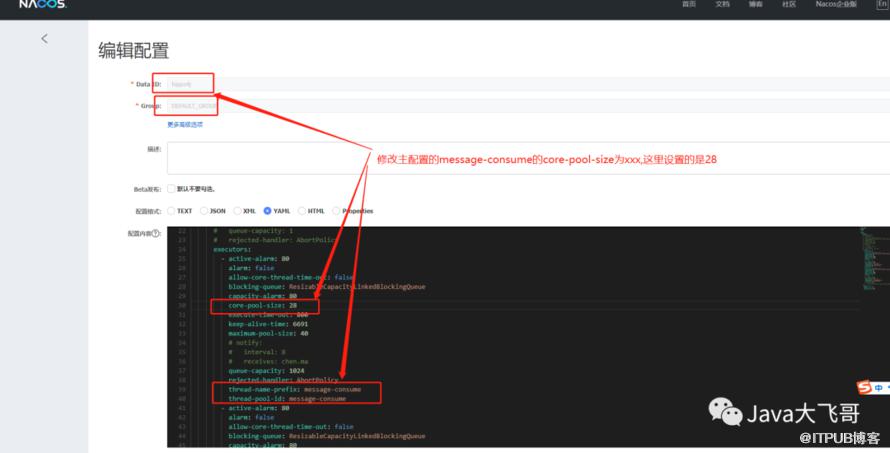The height and width of the screenshot is (453, 890).
Task: Click the Group input field
Action: (x=528, y=106)
